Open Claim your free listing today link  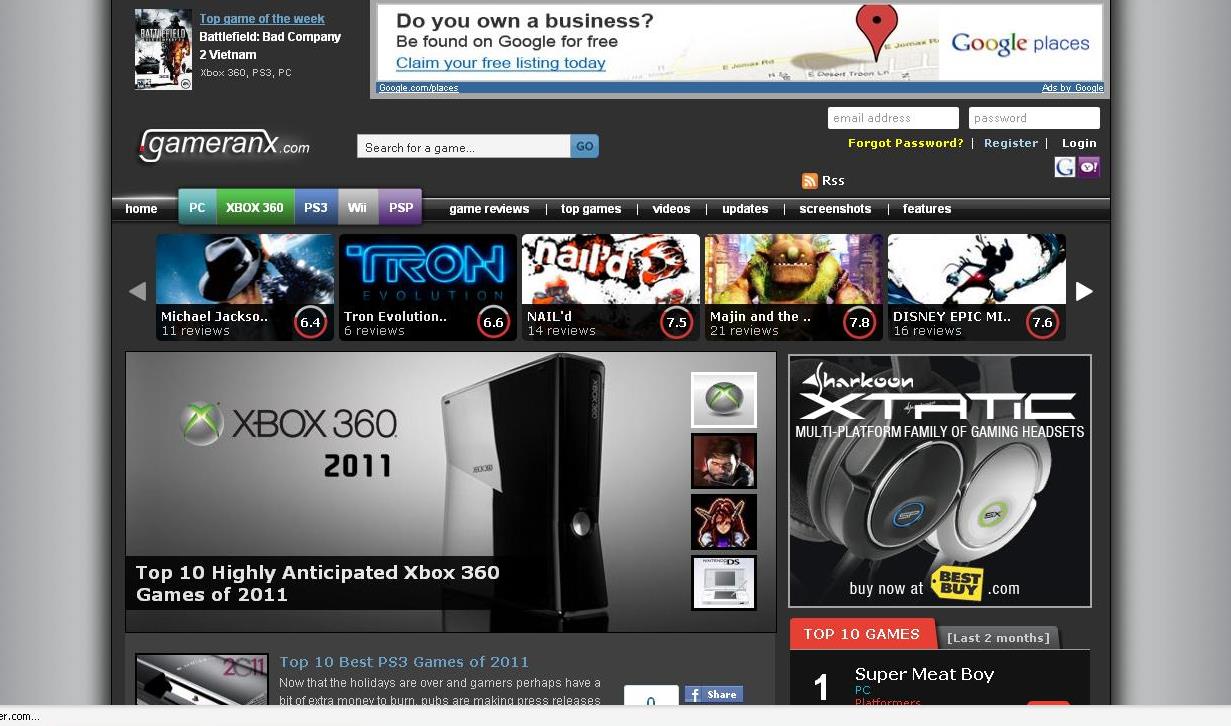(501, 63)
